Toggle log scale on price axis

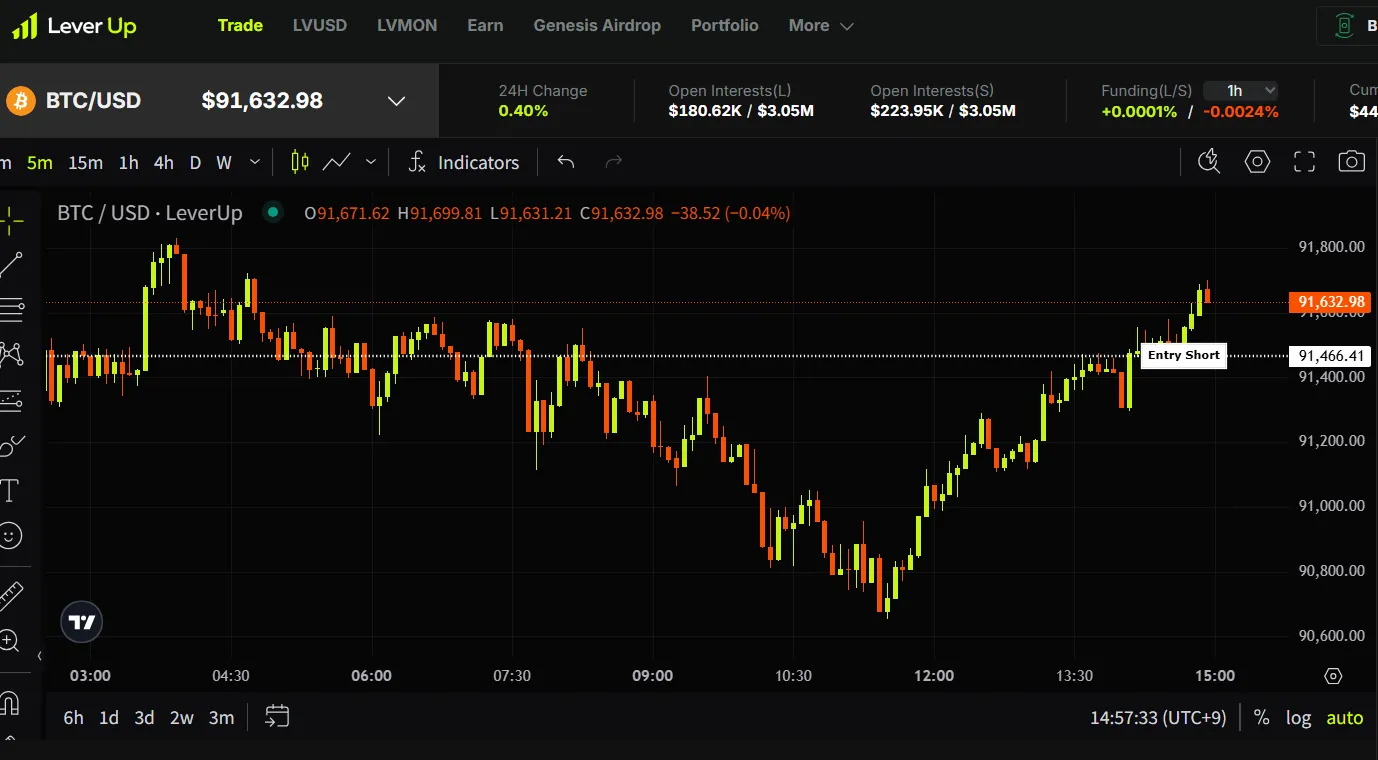(1298, 717)
